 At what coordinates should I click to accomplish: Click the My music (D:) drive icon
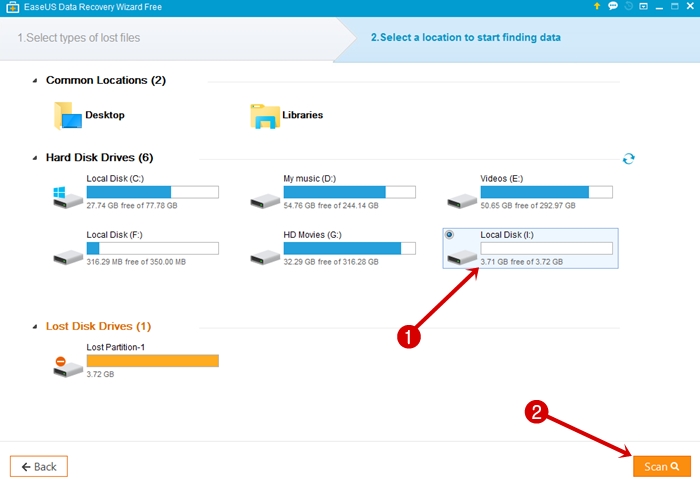(265, 201)
